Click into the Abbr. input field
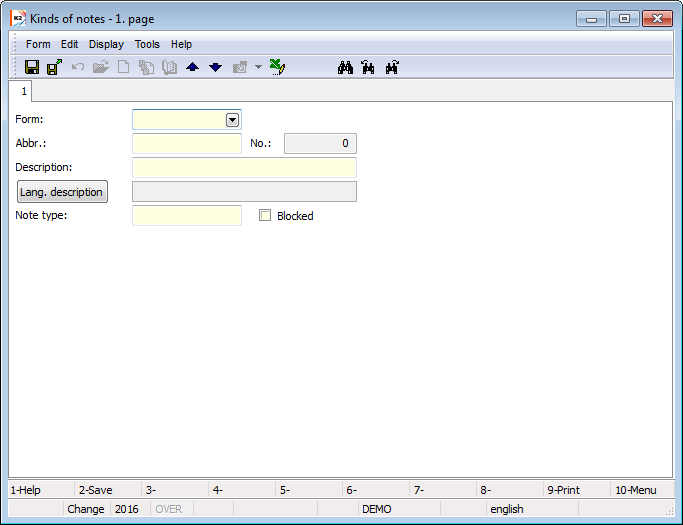 pos(187,143)
